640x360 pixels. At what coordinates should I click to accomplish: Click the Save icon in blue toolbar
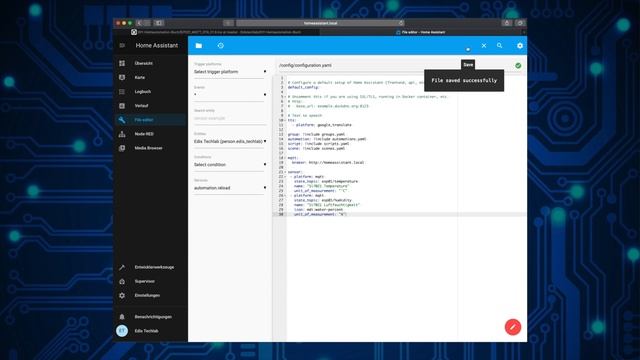pos(468,49)
